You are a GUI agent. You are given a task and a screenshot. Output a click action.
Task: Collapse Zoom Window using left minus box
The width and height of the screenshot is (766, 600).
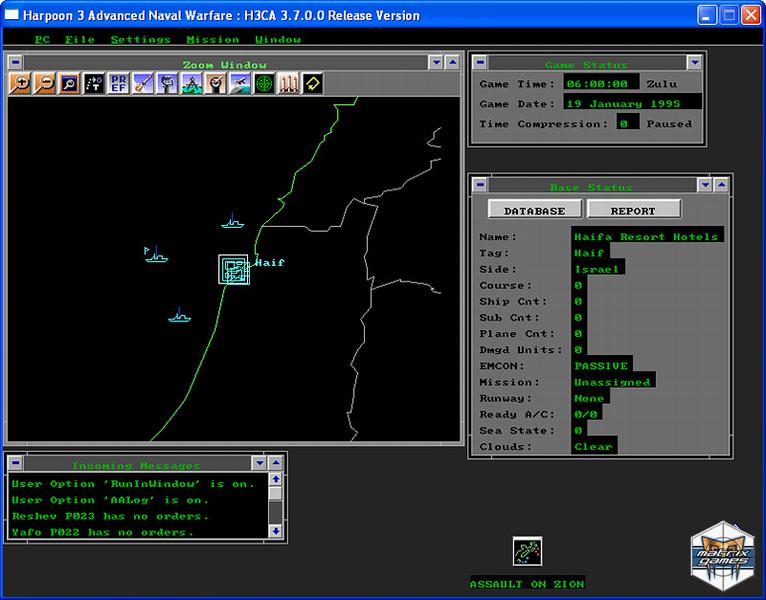click(x=15, y=63)
